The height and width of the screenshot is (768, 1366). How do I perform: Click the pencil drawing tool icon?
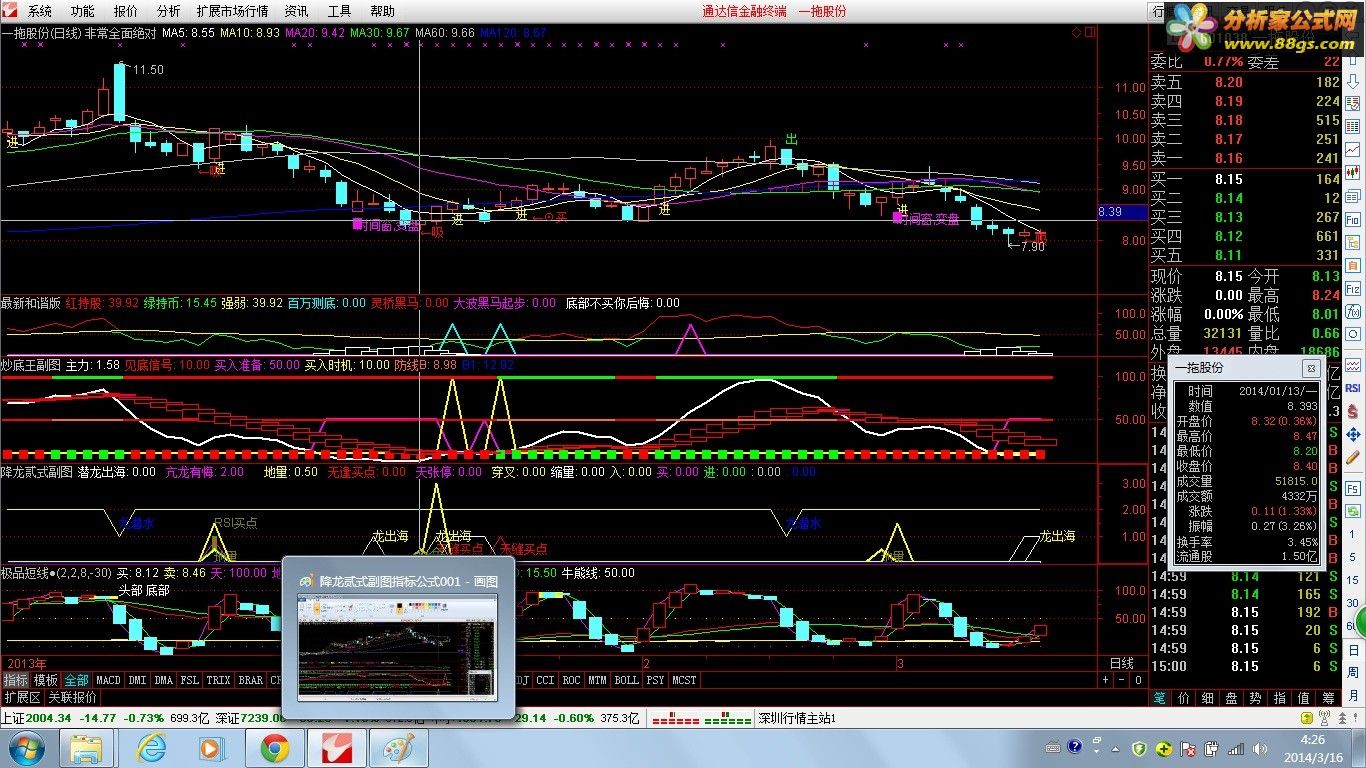point(1353,457)
